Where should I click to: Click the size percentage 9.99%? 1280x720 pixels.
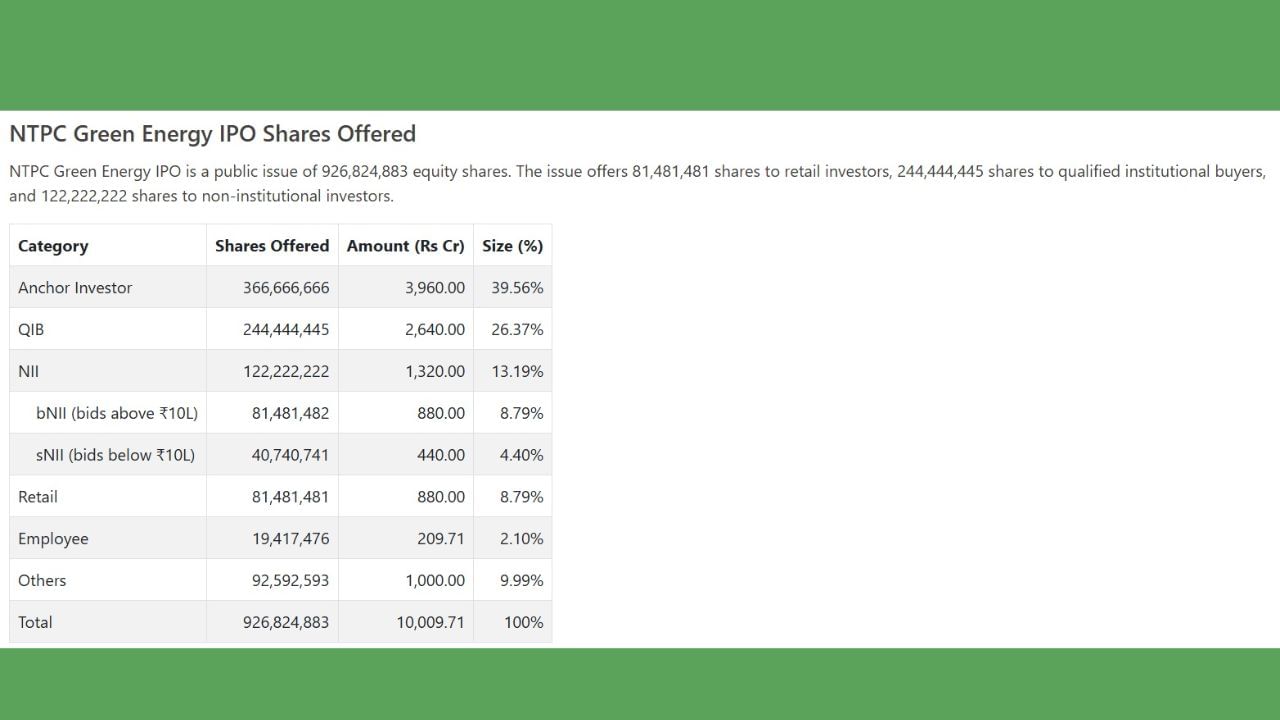pyautogui.click(x=522, y=581)
